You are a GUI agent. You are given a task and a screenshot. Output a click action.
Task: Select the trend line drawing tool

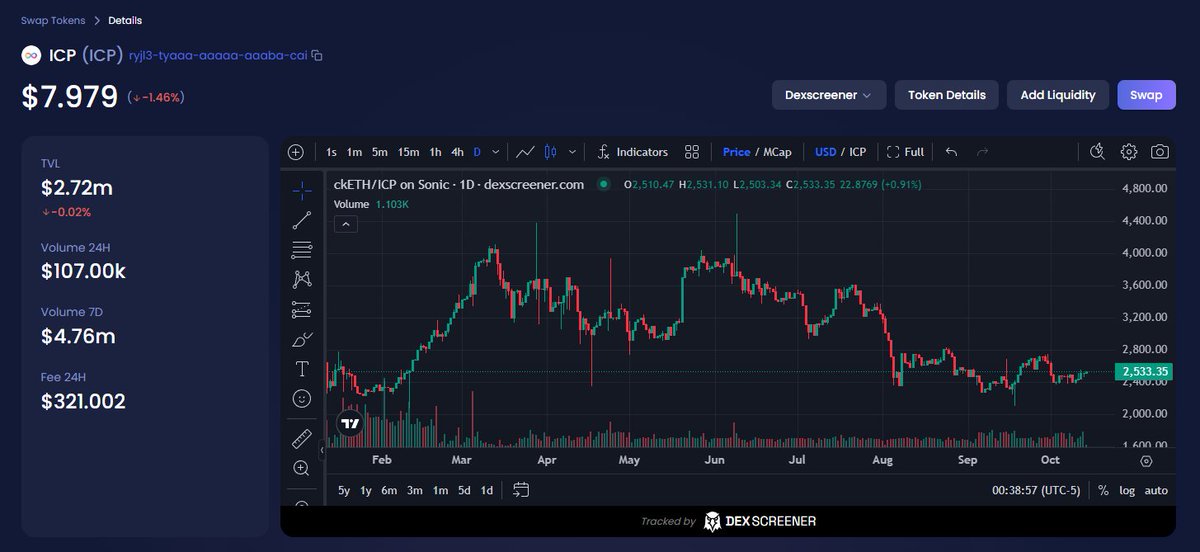301,220
